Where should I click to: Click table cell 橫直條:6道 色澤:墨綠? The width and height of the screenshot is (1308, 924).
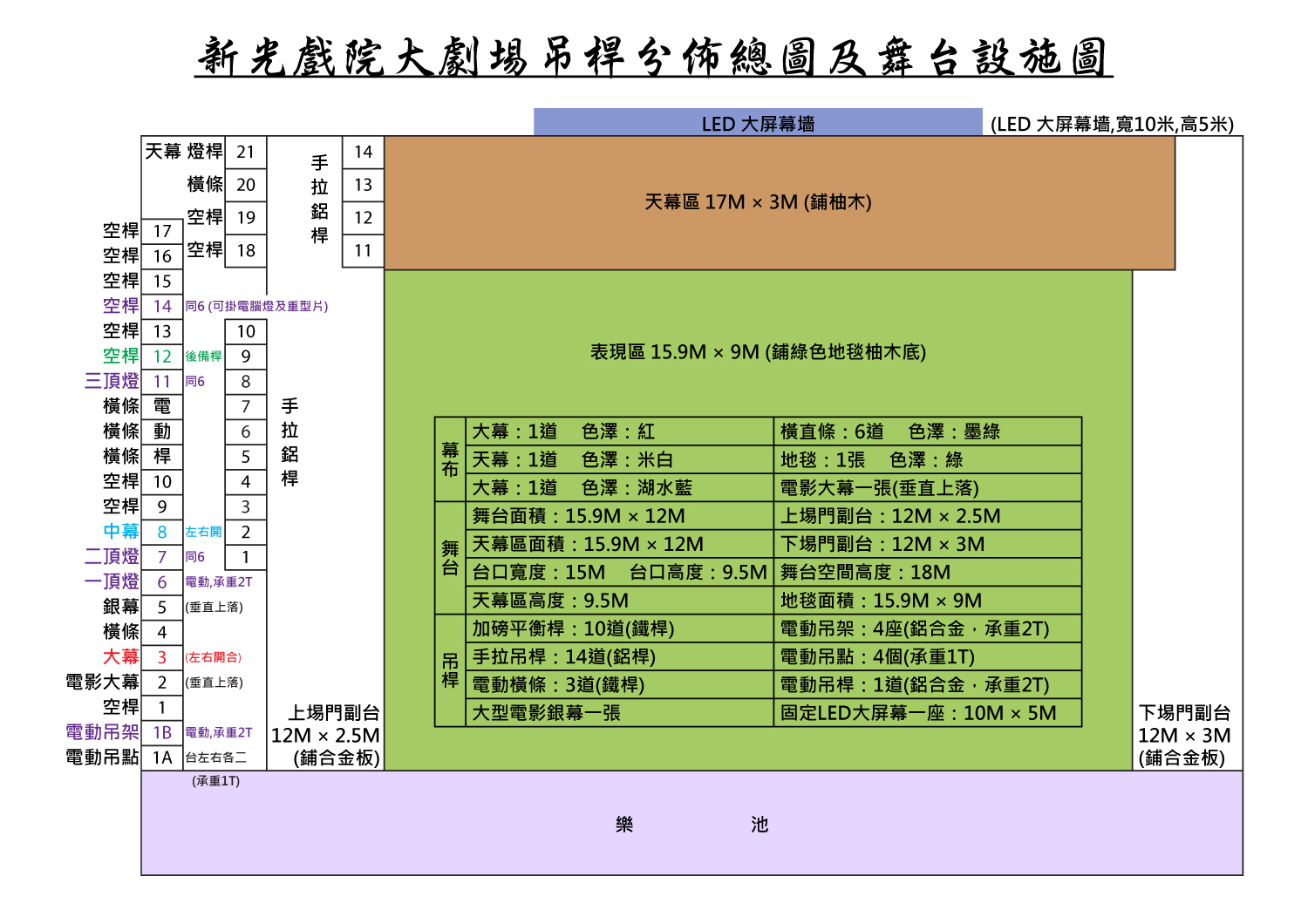pyautogui.click(x=928, y=431)
